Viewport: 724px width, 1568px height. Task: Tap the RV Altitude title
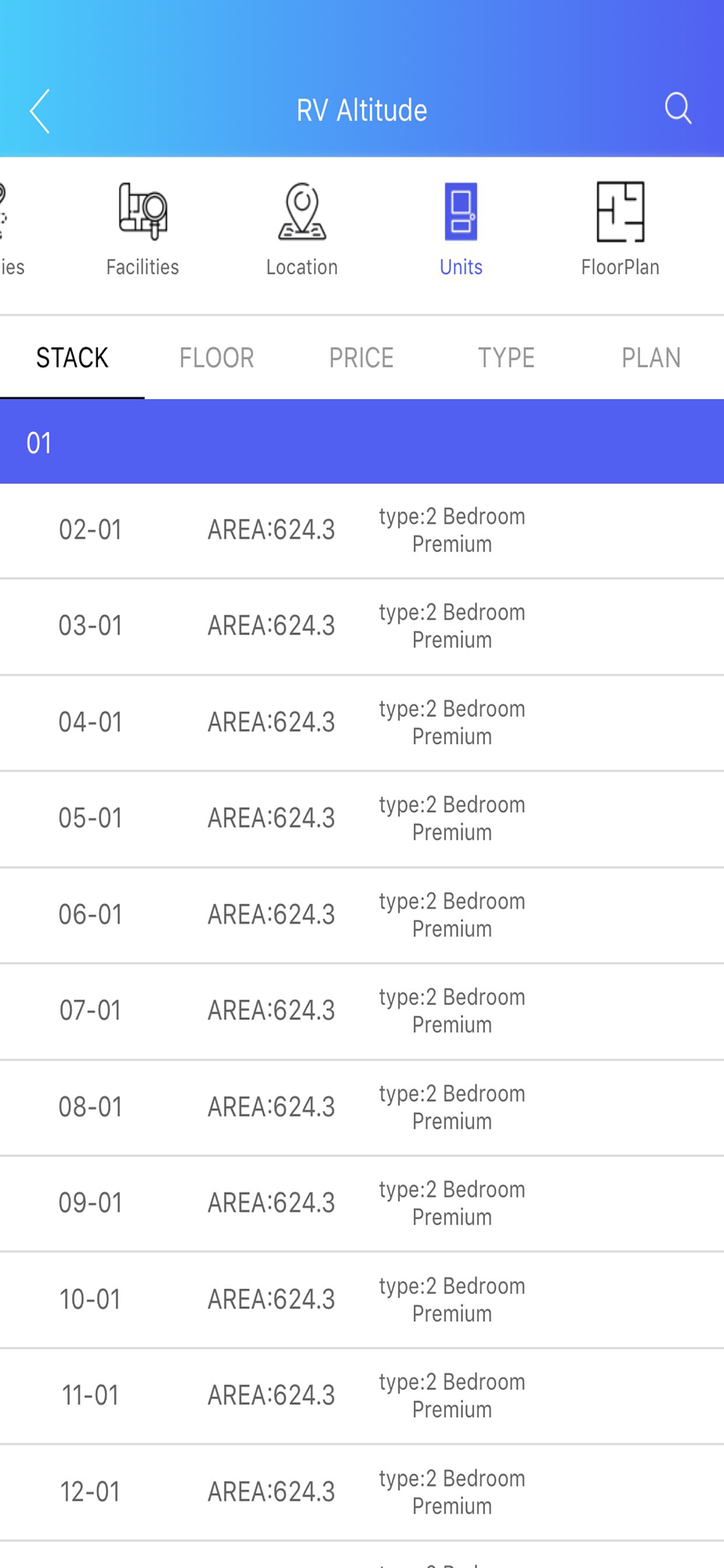click(x=361, y=111)
